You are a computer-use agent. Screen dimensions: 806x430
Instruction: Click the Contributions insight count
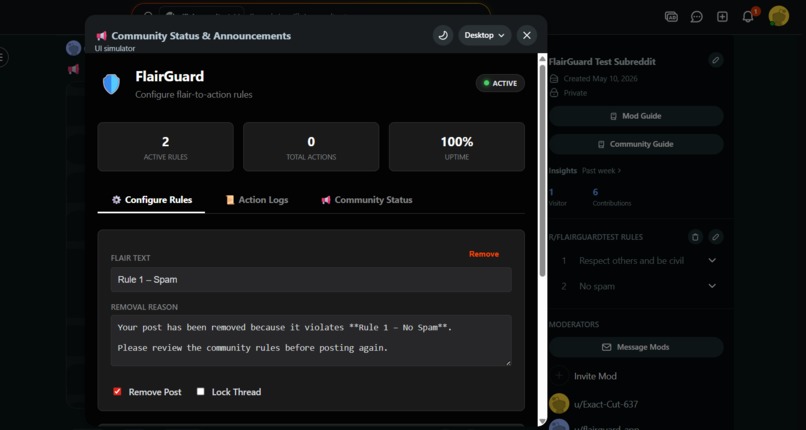click(595, 192)
